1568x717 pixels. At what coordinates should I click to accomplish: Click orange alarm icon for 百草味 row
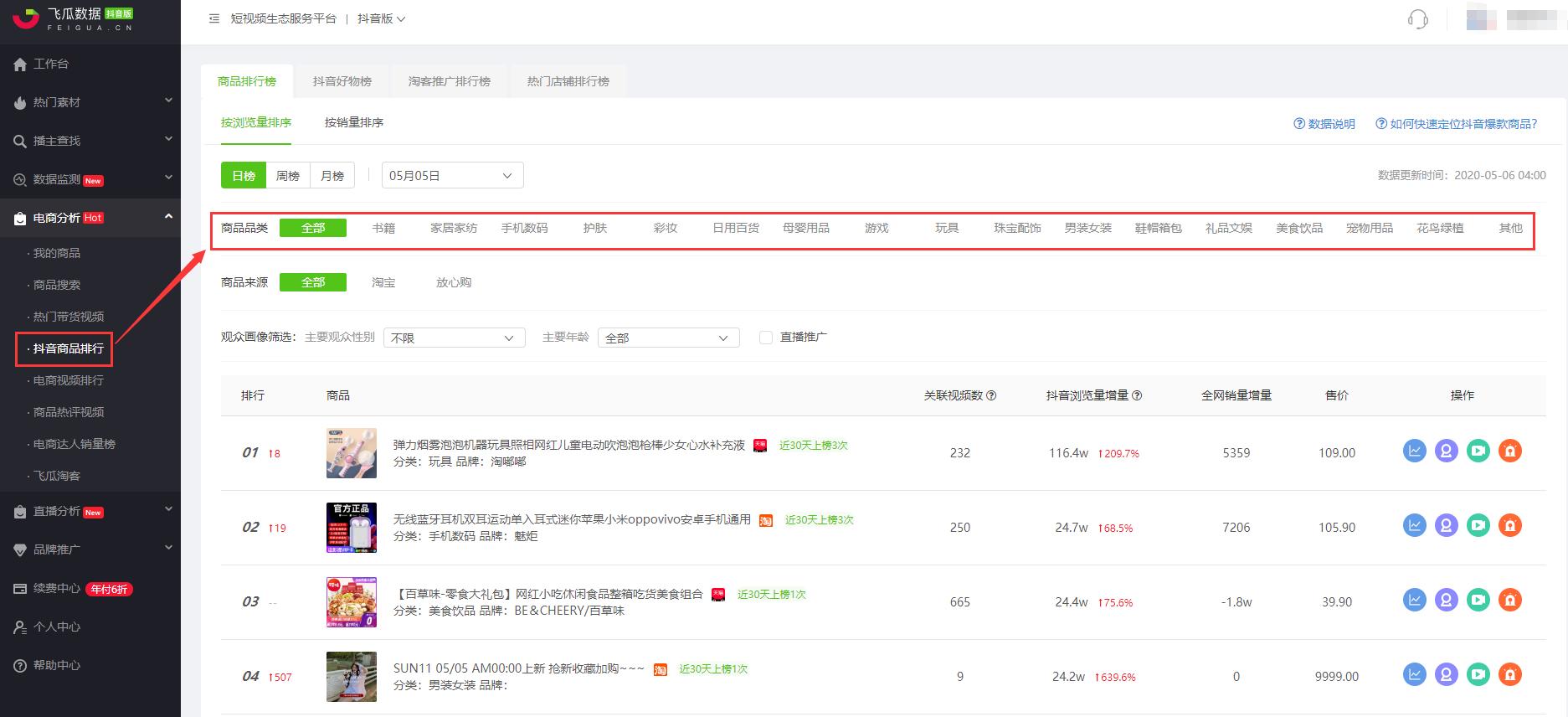pyautogui.click(x=1510, y=601)
